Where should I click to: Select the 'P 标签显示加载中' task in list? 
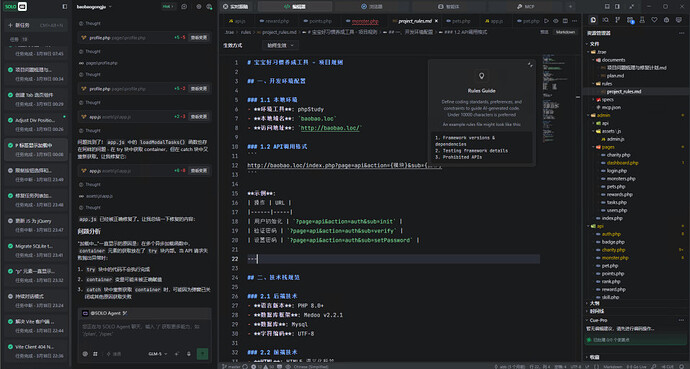37,150
